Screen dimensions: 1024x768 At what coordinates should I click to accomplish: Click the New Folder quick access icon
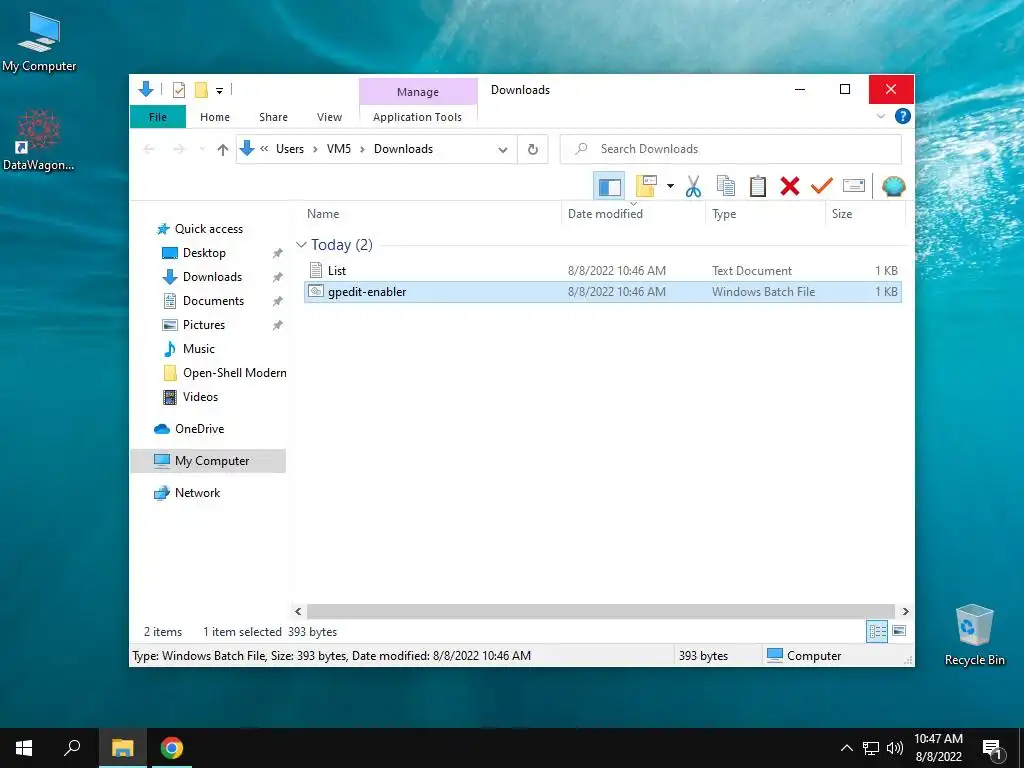tap(201, 90)
